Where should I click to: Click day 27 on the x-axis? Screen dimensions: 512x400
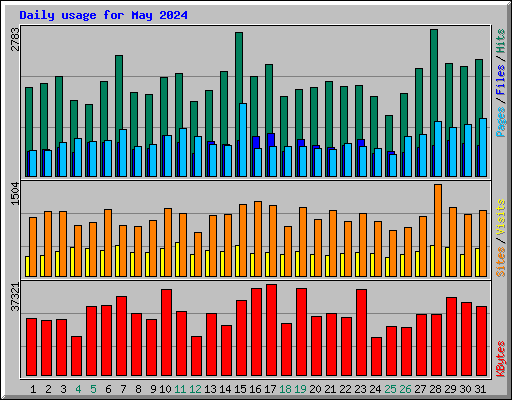[x=420, y=389]
